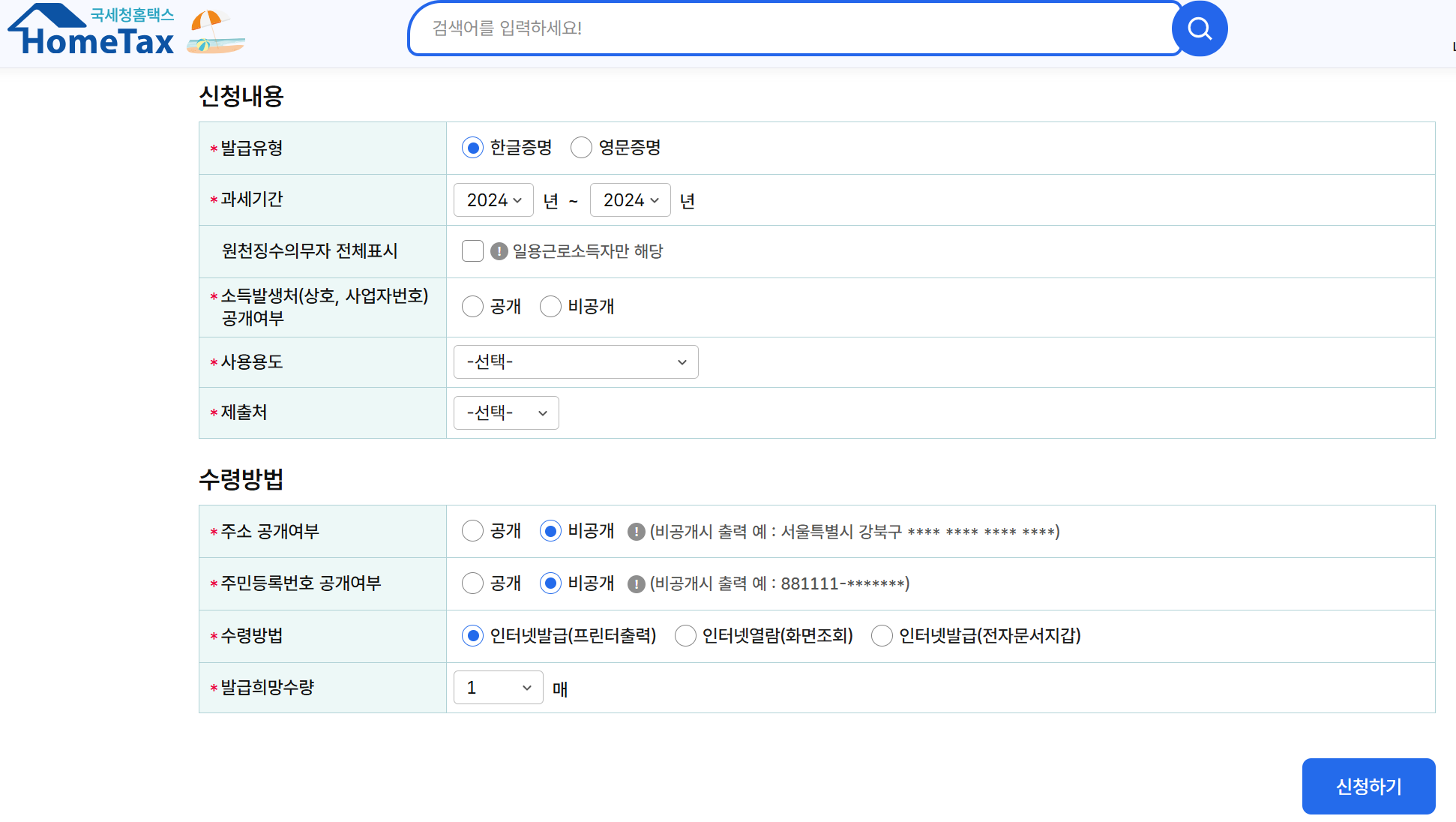Click the 검색어를 입력하세요 search field

[x=795, y=28]
